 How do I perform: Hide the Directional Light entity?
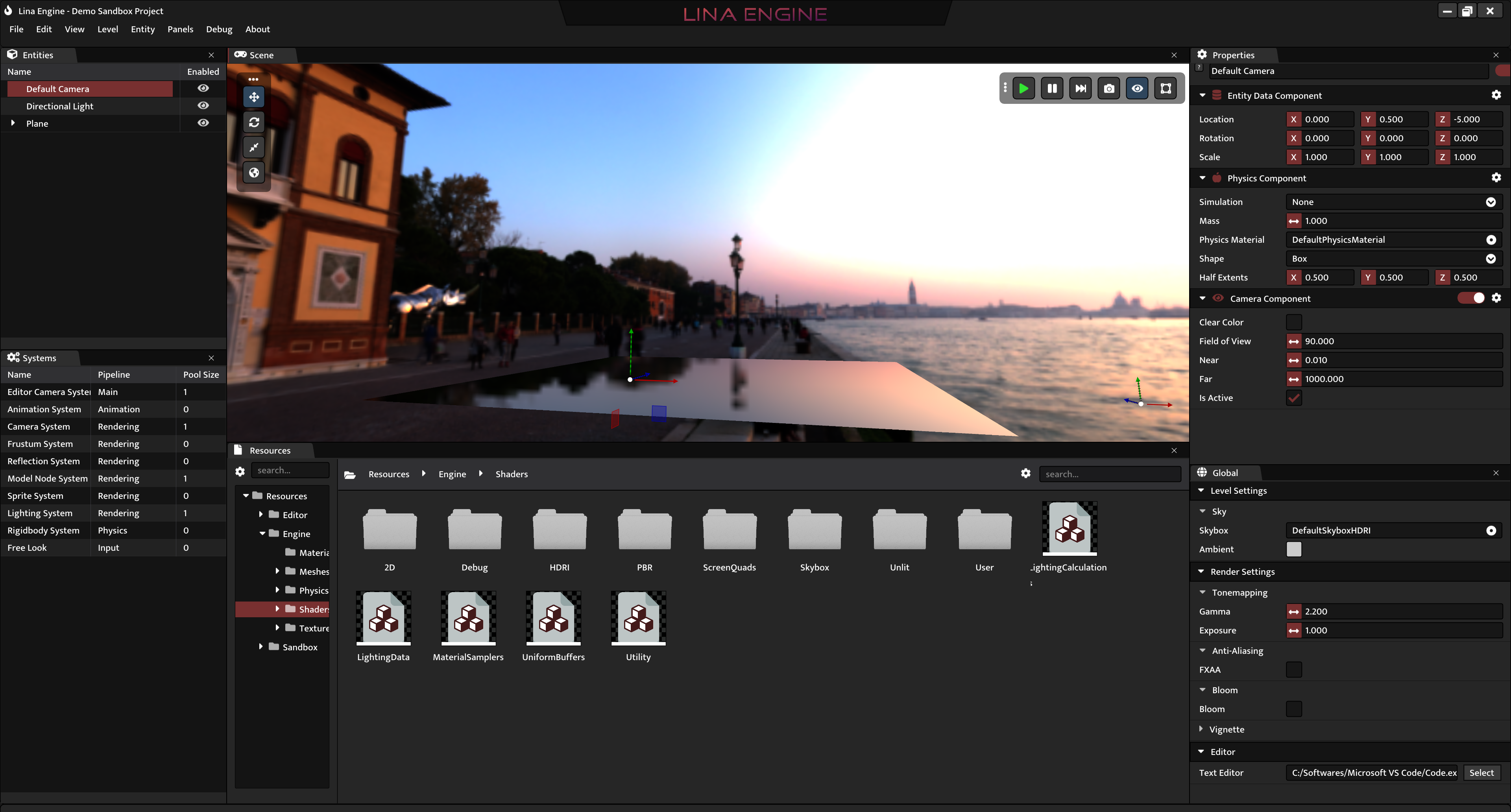click(x=203, y=105)
